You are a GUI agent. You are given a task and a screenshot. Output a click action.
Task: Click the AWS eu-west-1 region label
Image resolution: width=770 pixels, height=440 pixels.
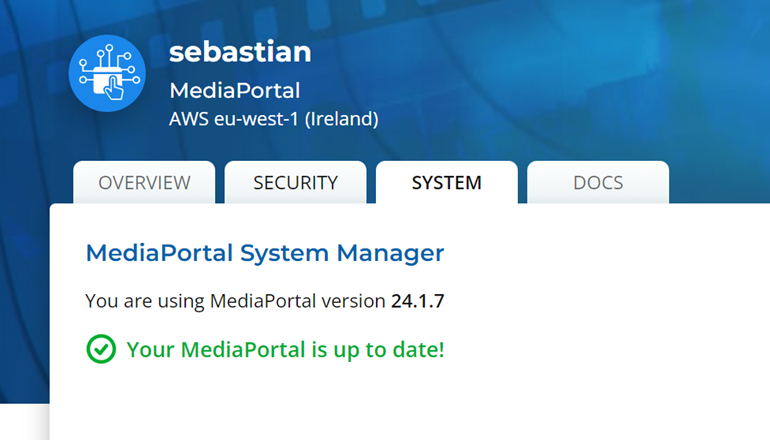(x=233, y=119)
